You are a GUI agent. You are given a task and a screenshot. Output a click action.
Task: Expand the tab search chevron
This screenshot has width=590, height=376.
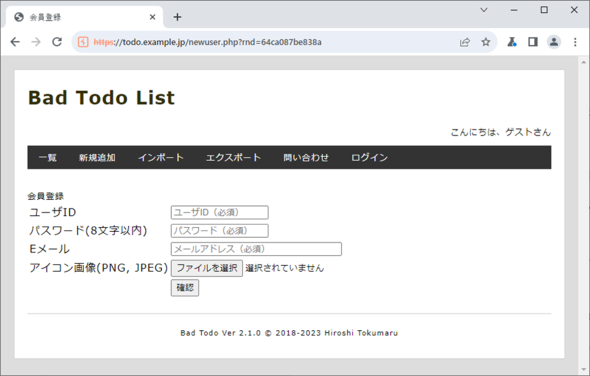click(484, 10)
